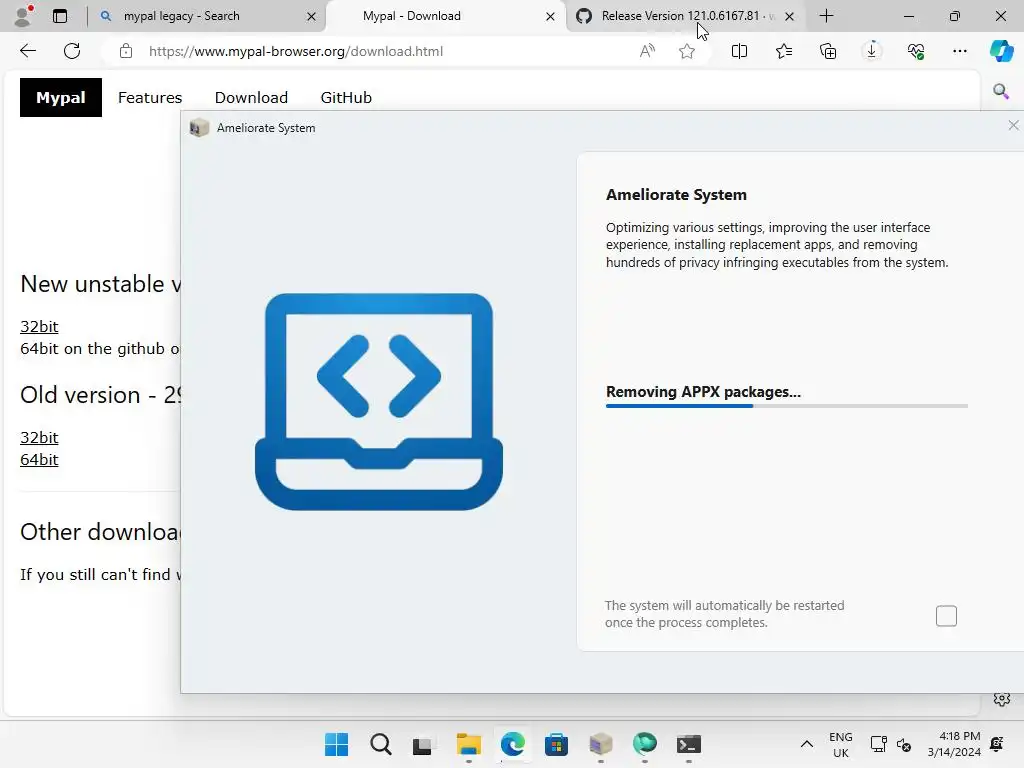1024x768 pixels.
Task: Open Collections icon in Edge toolbar
Action: pyautogui.click(x=827, y=51)
